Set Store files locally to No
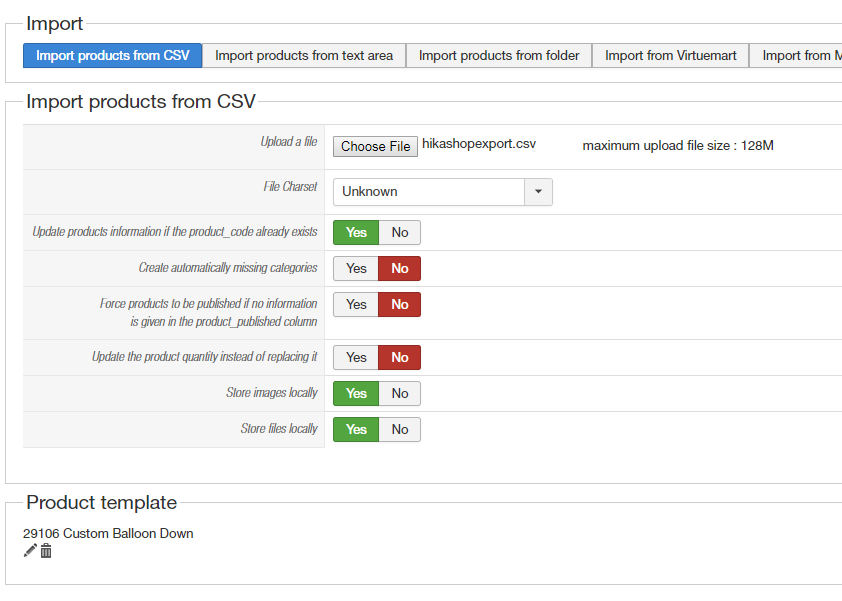The width and height of the screenshot is (842, 601). tap(400, 430)
